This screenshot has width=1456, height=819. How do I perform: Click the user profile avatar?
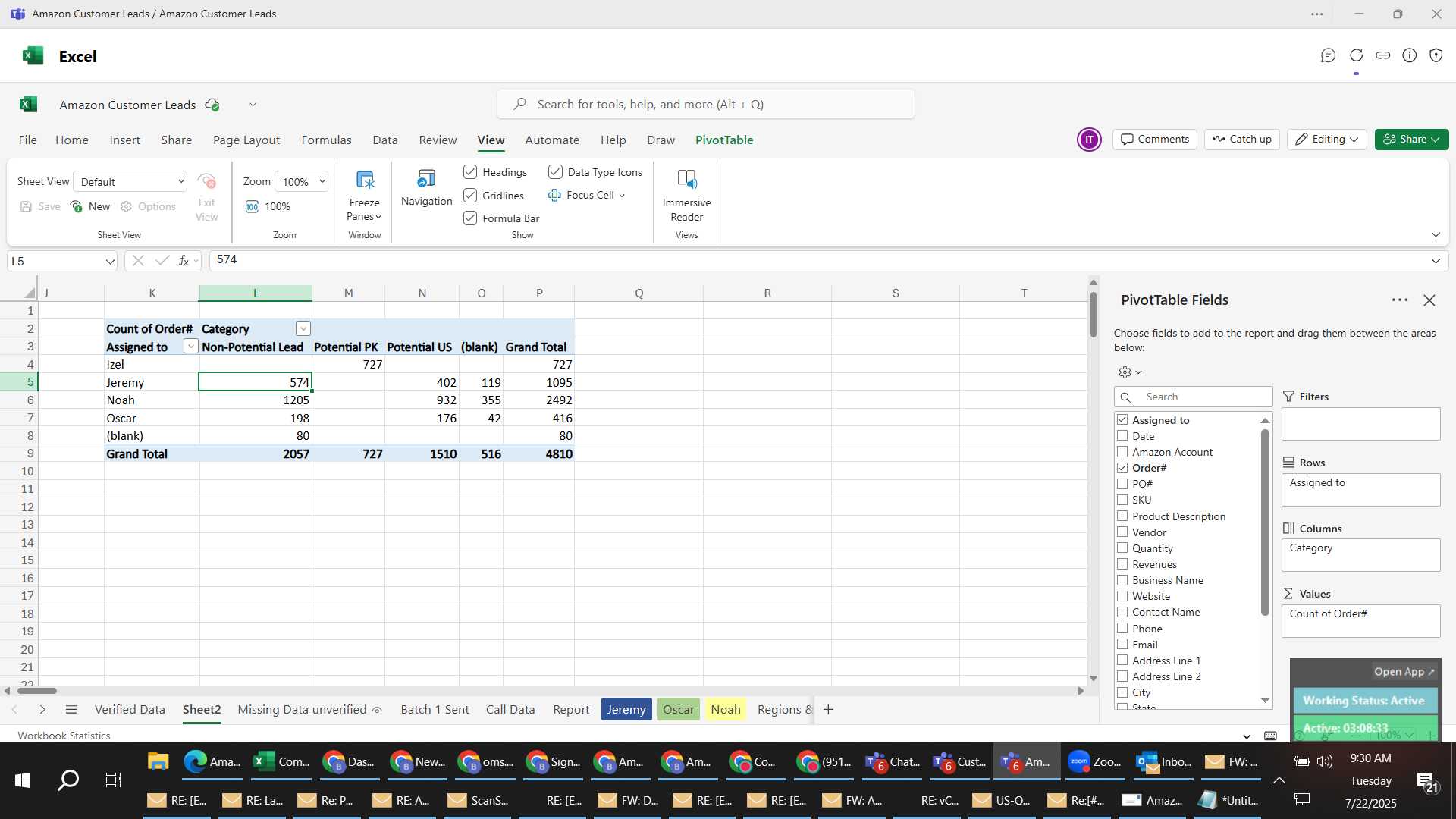(1089, 140)
